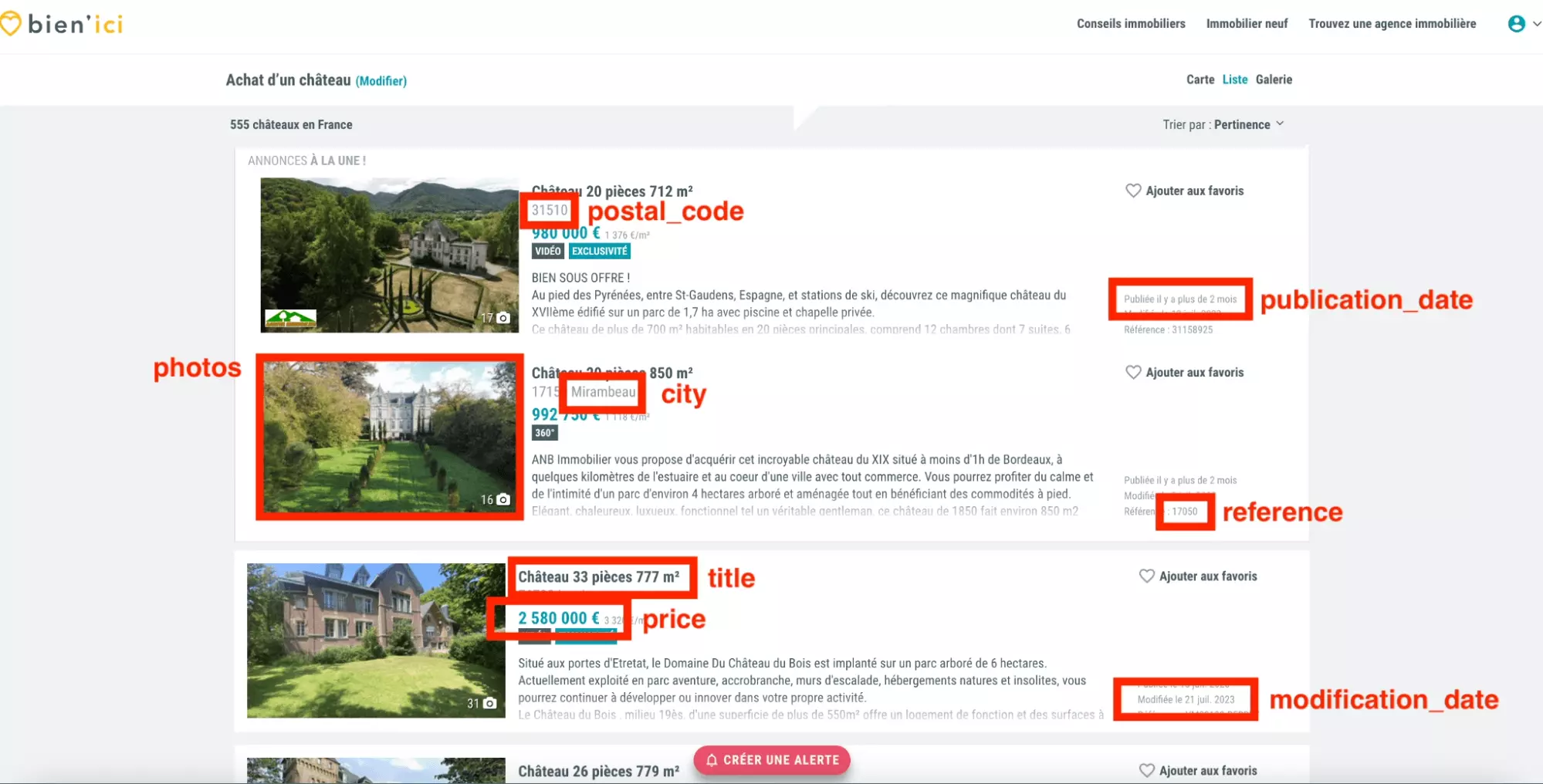Image resolution: width=1543 pixels, height=784 pixels.
Task: Switch to the Carte view
Action: (x=1200, y=79)
